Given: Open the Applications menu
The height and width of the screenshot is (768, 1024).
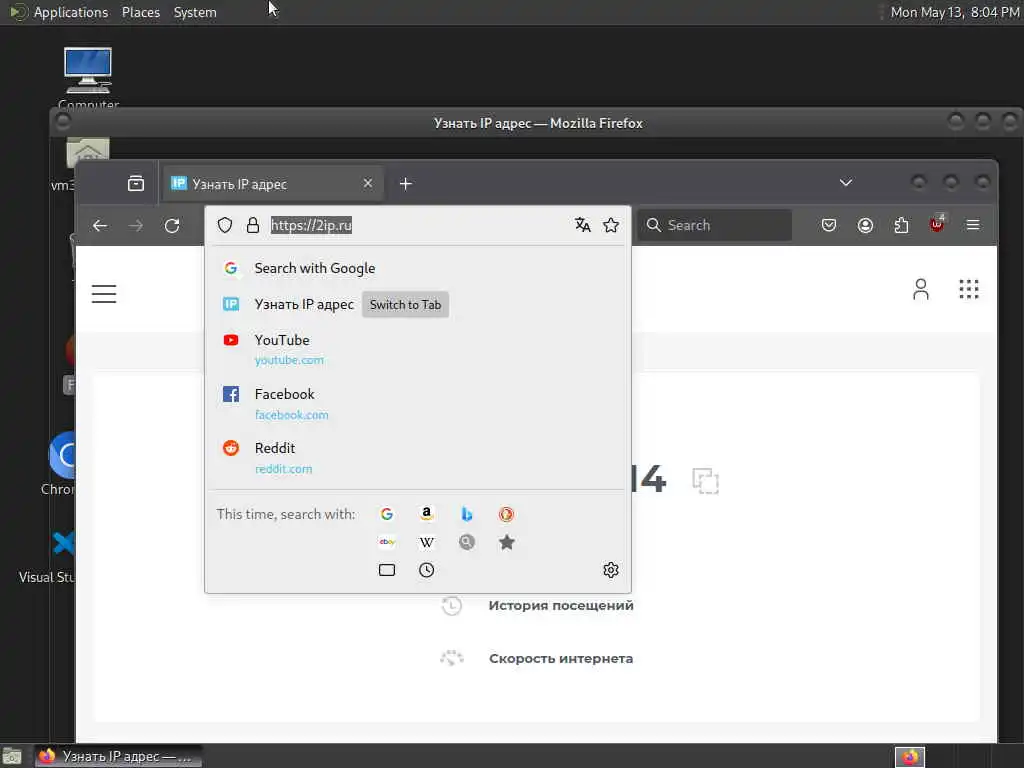Looking at the screenshot, I should [71, 12].
